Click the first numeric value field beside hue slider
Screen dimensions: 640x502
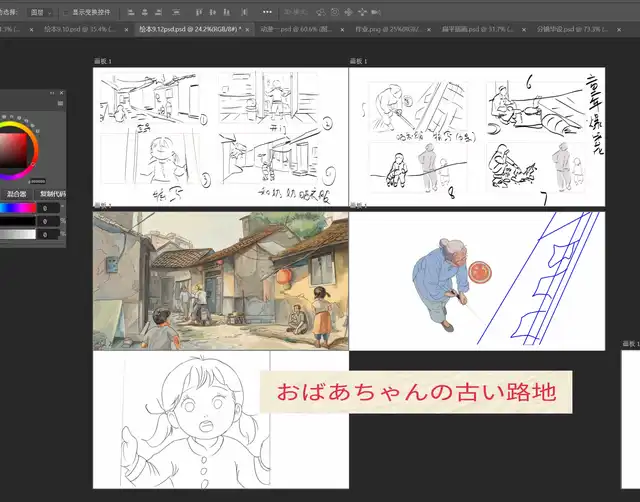(49, 209)
